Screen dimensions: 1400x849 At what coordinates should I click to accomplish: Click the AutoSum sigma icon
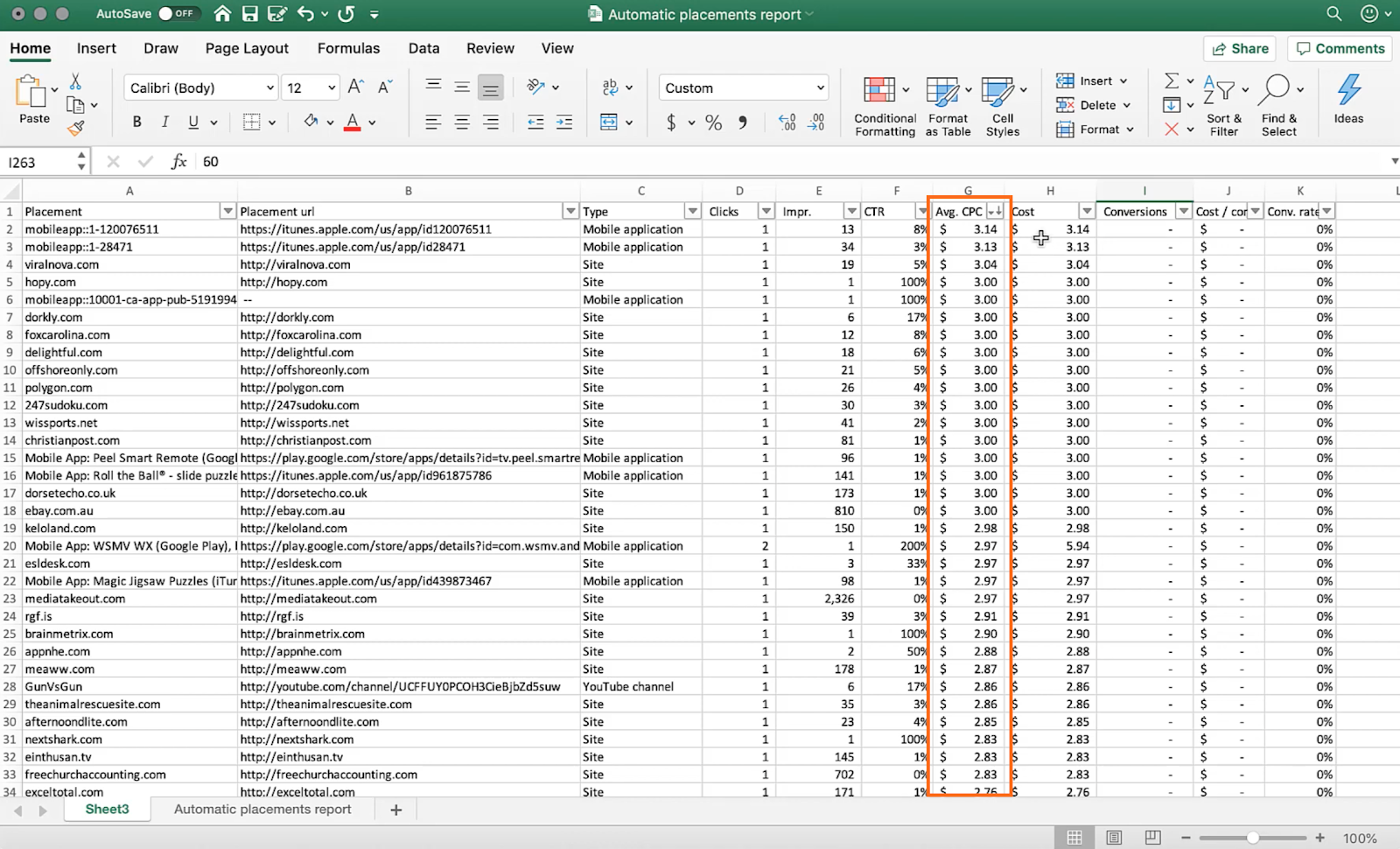(1172, 81)
